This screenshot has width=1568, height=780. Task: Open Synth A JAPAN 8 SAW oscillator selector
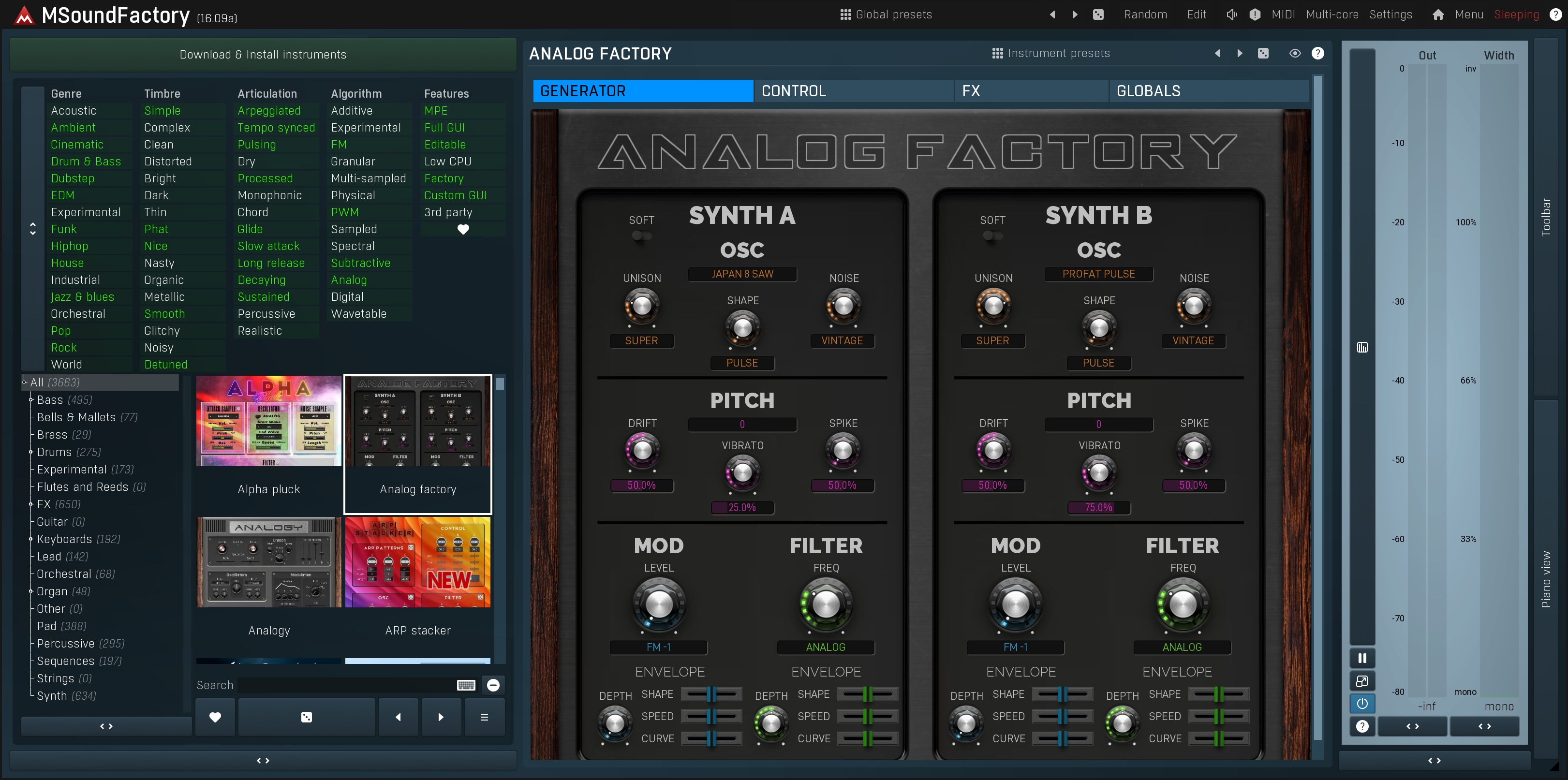click(x=742, y=274)
